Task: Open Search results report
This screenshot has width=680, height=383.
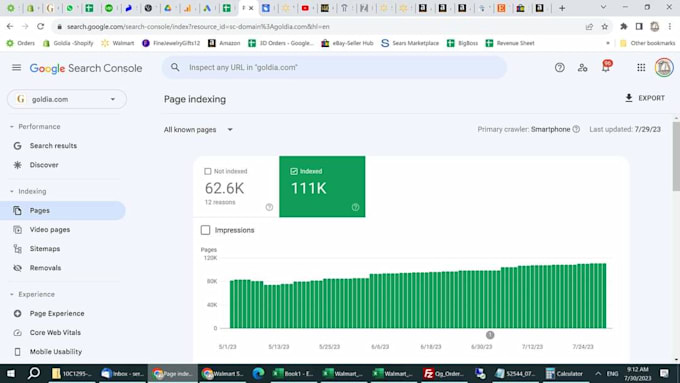Action: (x=53, y=146)
